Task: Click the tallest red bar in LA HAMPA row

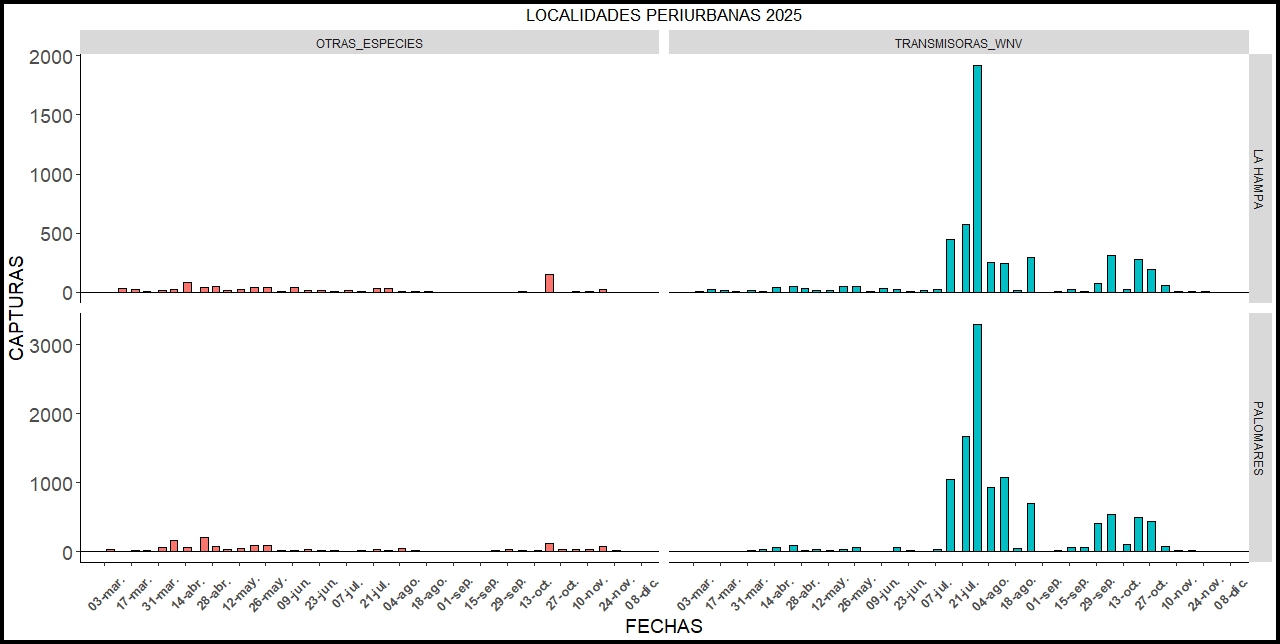Action: pyautogui.click(x=549, y=283)
